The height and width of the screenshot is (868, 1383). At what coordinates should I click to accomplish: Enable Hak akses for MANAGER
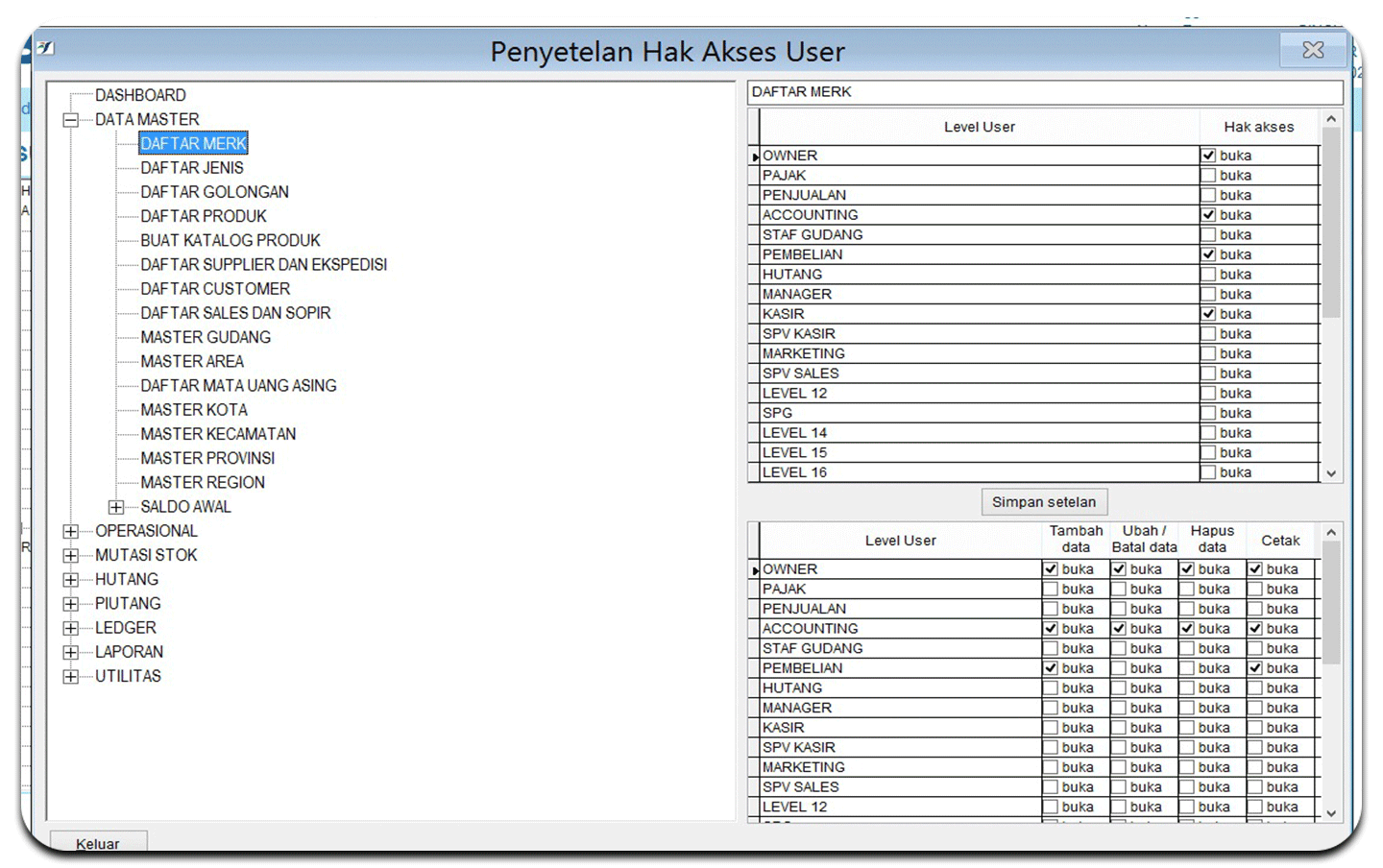pos(1208,294)
